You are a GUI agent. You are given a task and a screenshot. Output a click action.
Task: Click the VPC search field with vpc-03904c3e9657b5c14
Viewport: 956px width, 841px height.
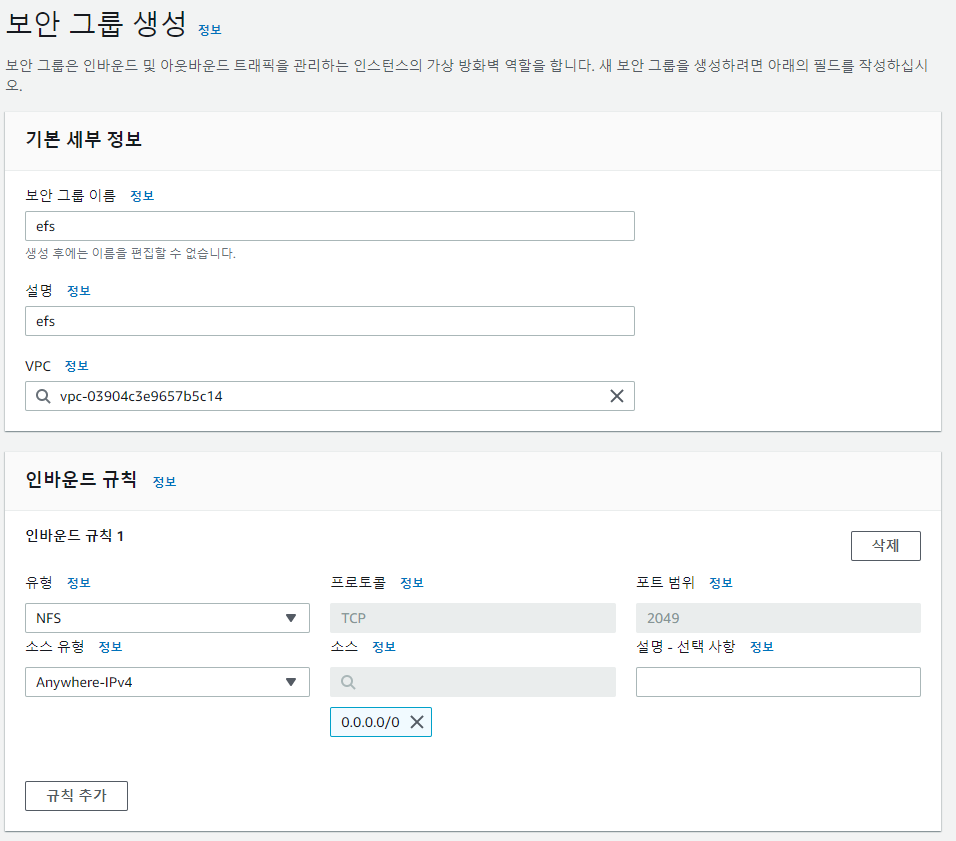point(330,396)
